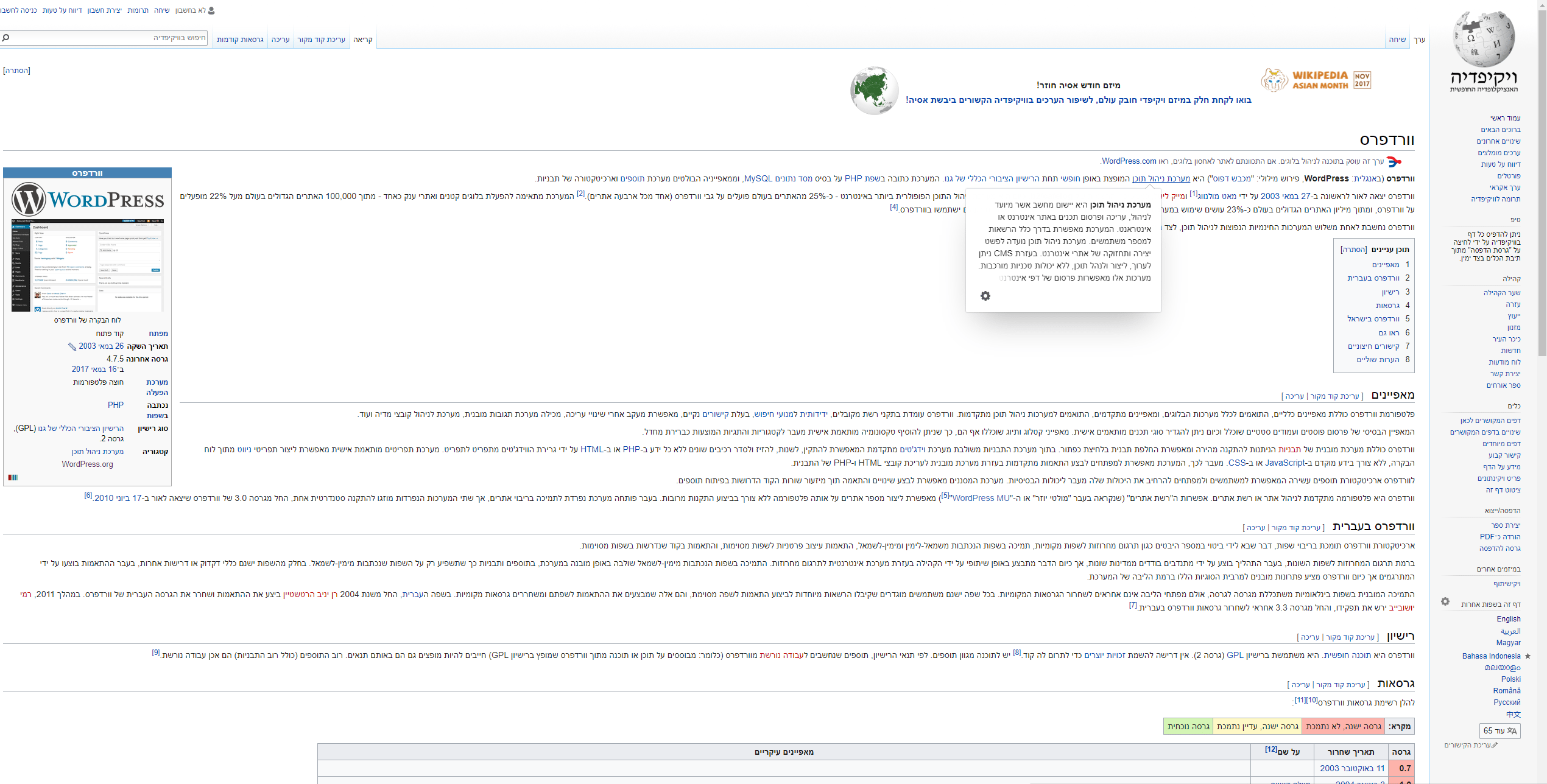Switch to the 'עריכת קוד מקור' tab

click(x=321, y=40)
